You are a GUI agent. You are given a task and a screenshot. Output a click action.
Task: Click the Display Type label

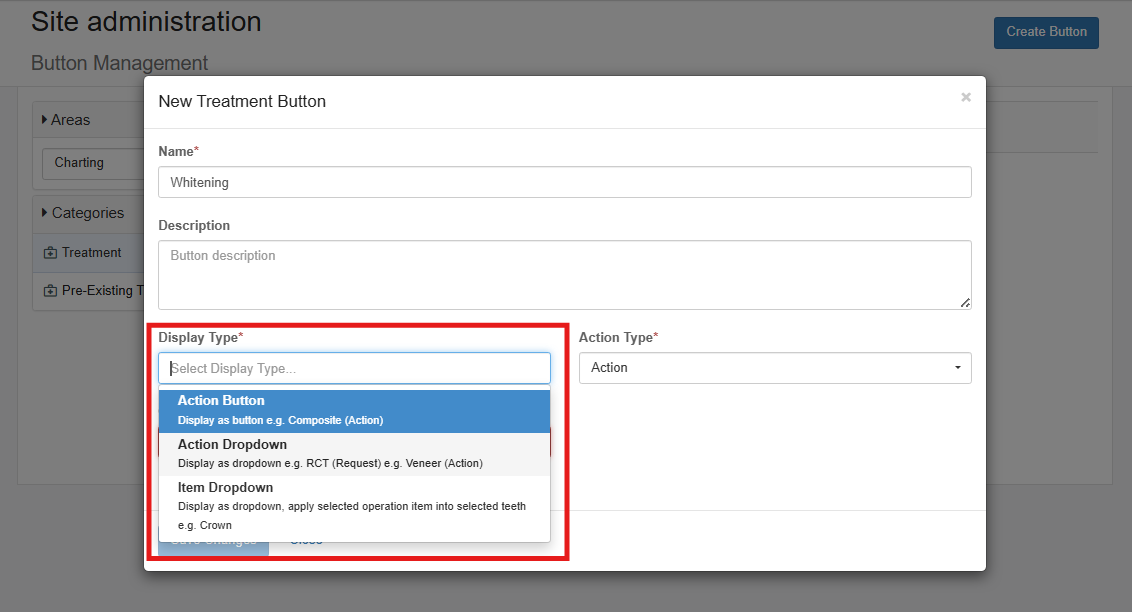(x=200, y=337)
